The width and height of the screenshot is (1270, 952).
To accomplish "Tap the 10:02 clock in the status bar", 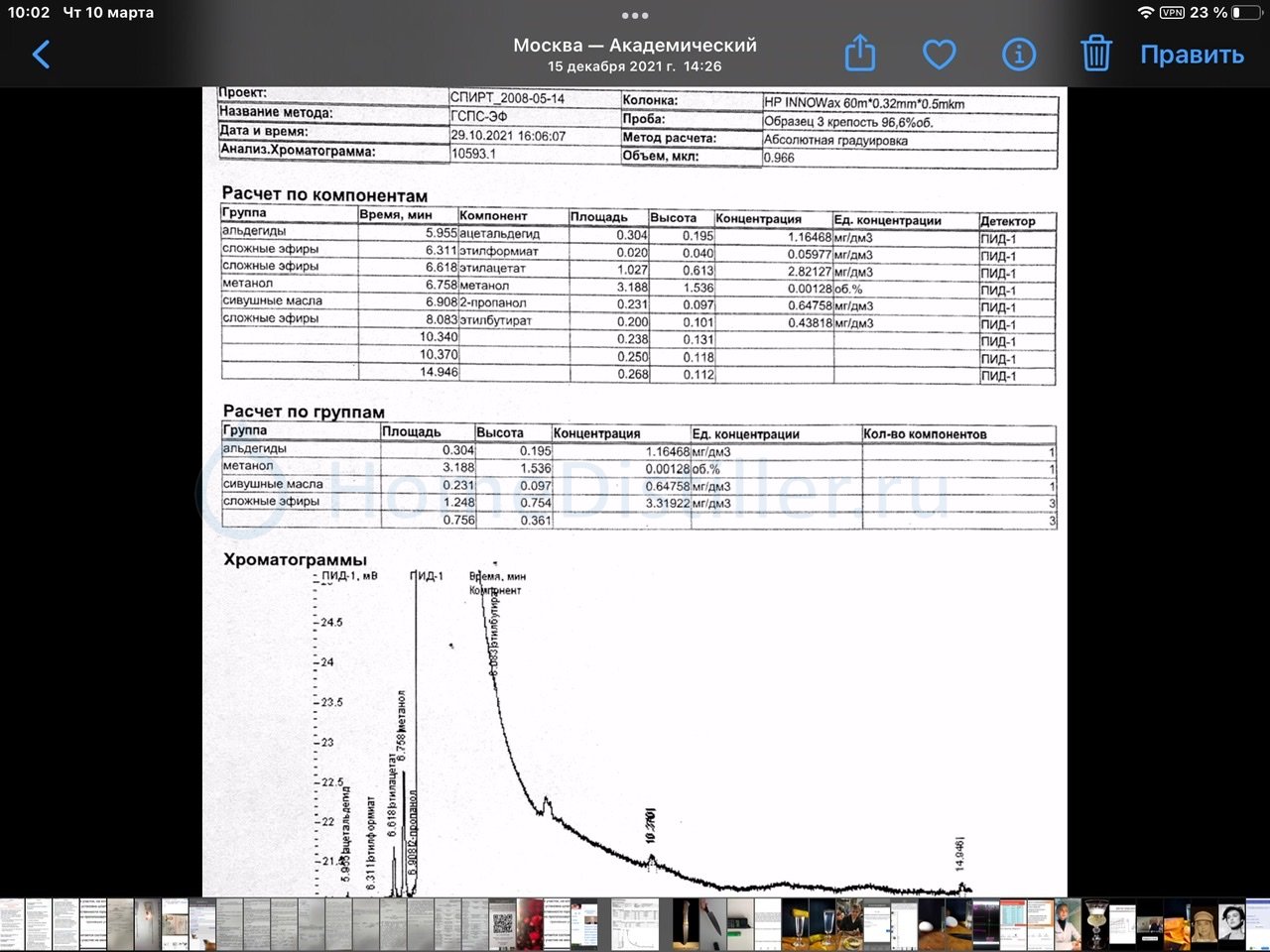I will pos(29,13).
